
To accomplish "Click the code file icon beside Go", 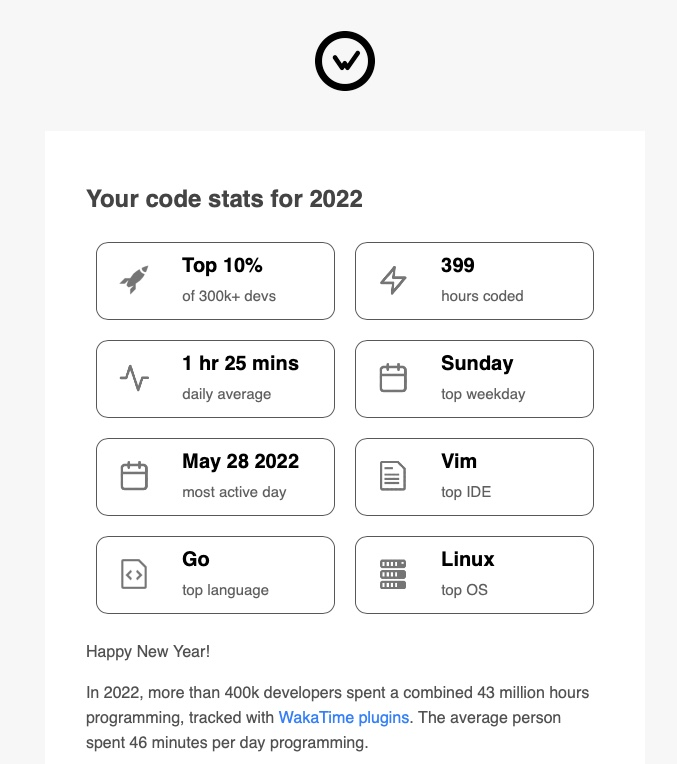I will click(134, 574).
